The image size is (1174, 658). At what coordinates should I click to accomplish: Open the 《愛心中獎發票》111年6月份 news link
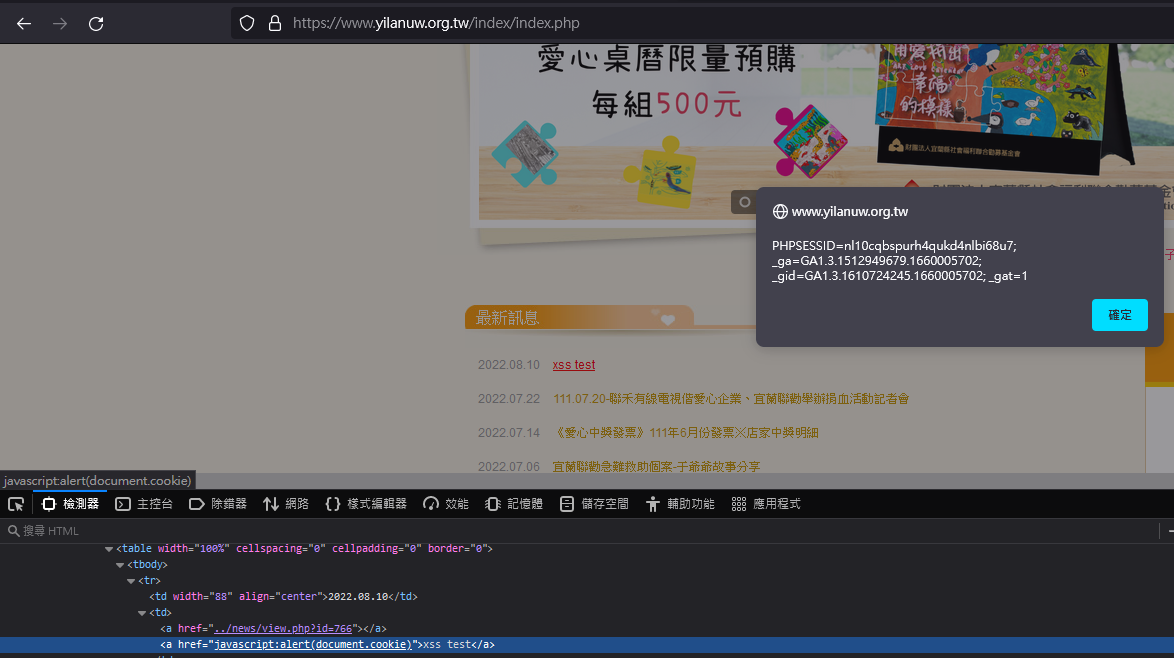[685, 433]
